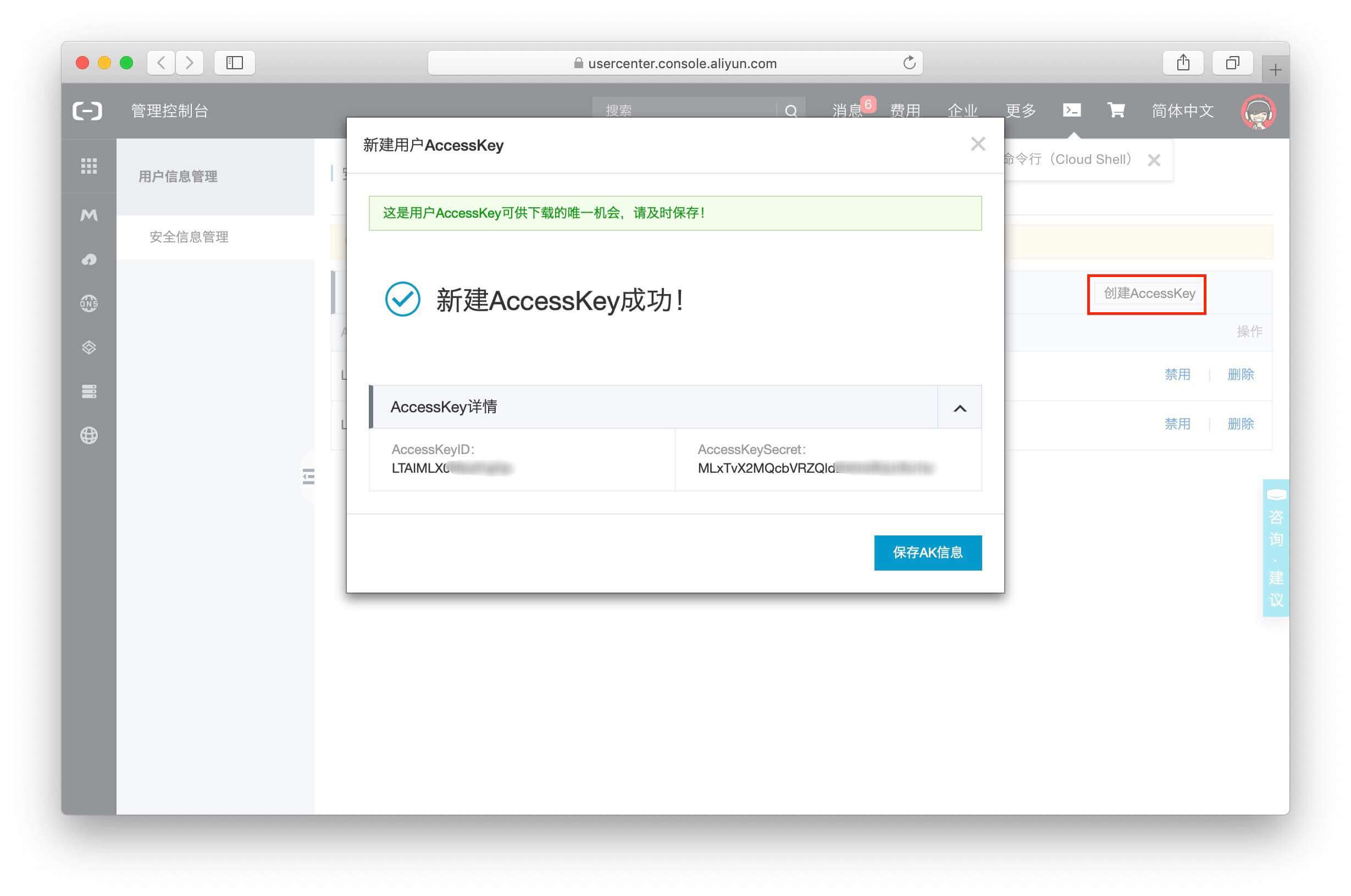Click the first 删除 link
The image size is (1351, 896).
pyautogui.click(x=1240, y=374)
